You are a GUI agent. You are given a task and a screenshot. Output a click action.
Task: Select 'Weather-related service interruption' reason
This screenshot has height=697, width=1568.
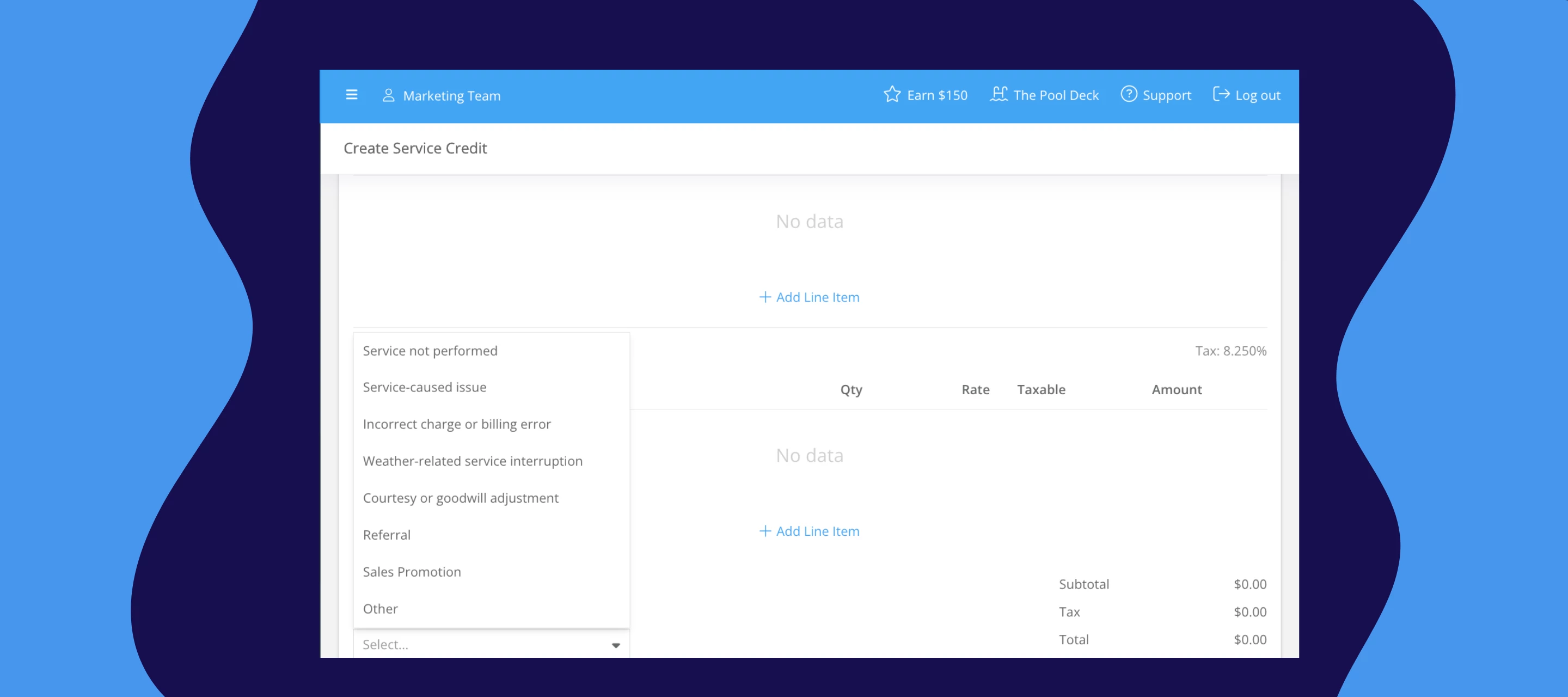[473, 461]
